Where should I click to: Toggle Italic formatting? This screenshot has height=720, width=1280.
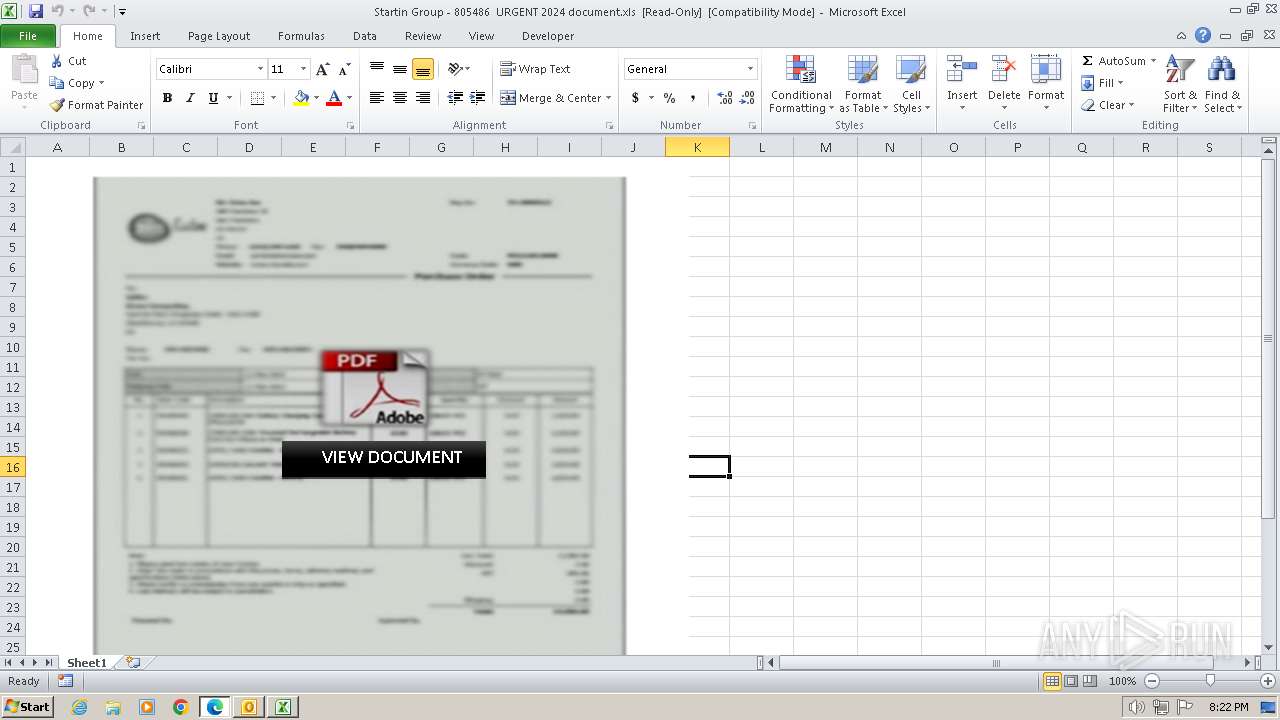190,98
